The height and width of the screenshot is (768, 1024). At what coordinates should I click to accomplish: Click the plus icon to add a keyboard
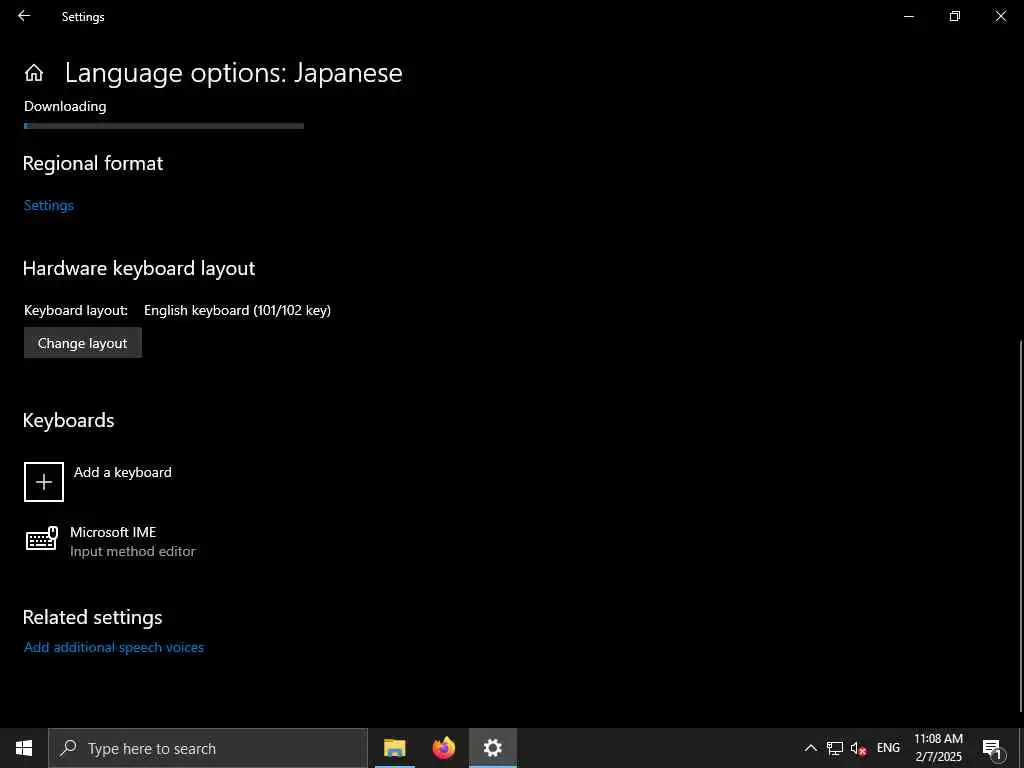(44, 482)
